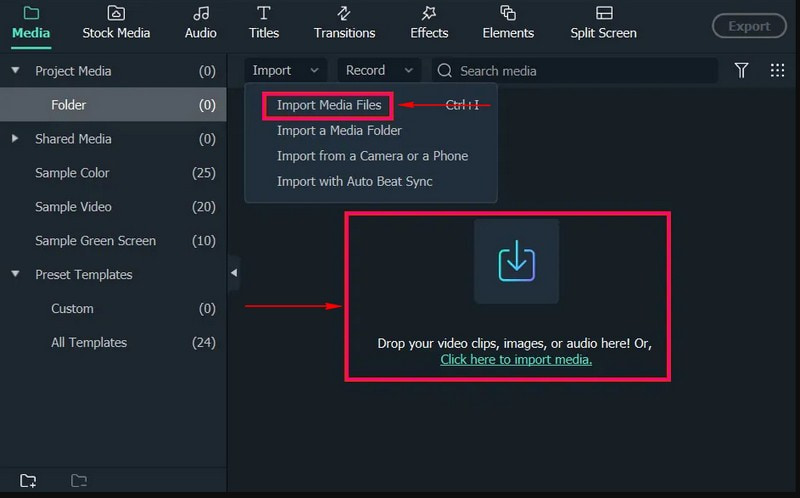Click the import download arrow icon
This screenshot has height=498, width=800.
click(516, 261)
